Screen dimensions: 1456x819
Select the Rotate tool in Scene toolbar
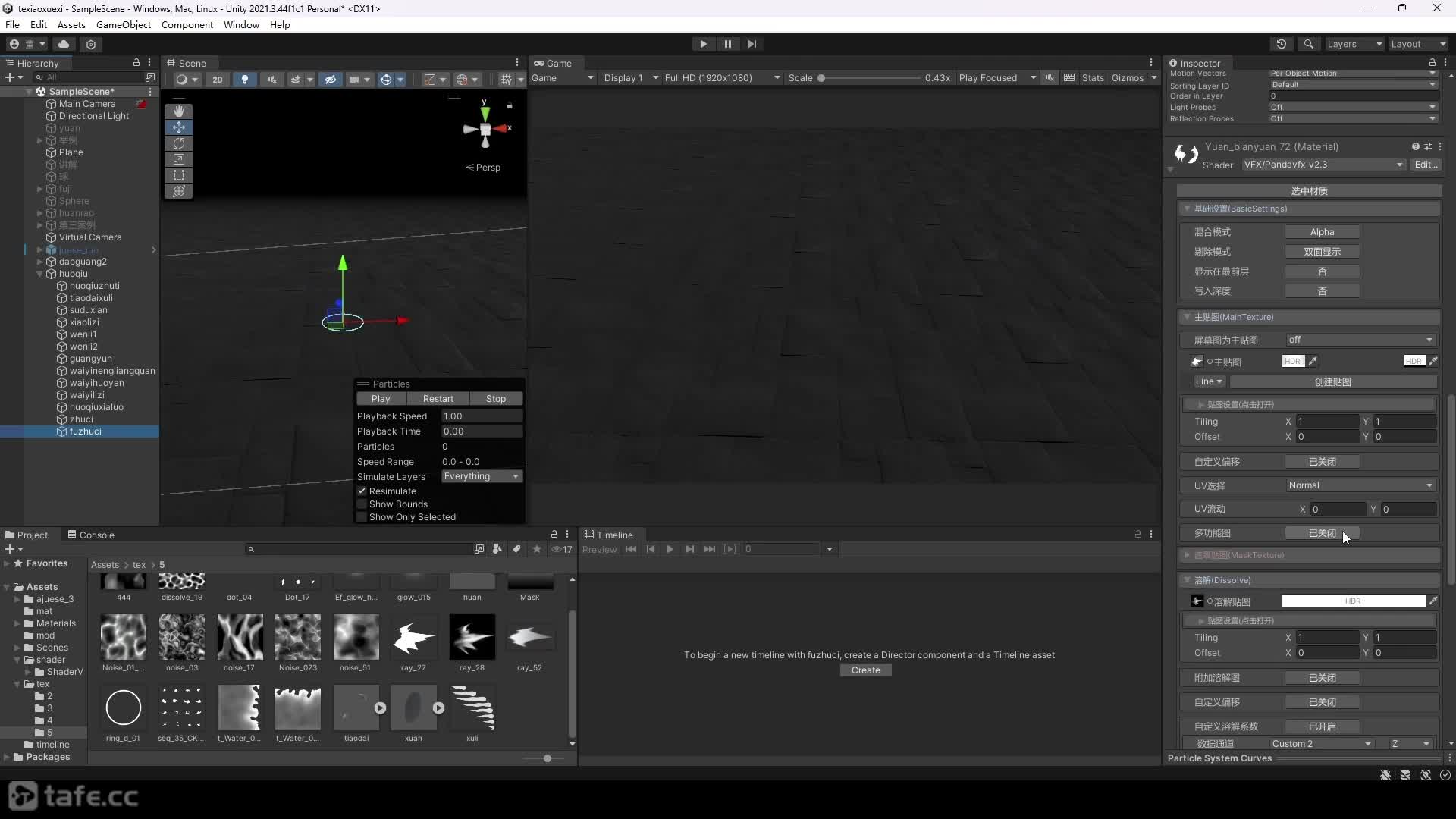tap(179, 143)
